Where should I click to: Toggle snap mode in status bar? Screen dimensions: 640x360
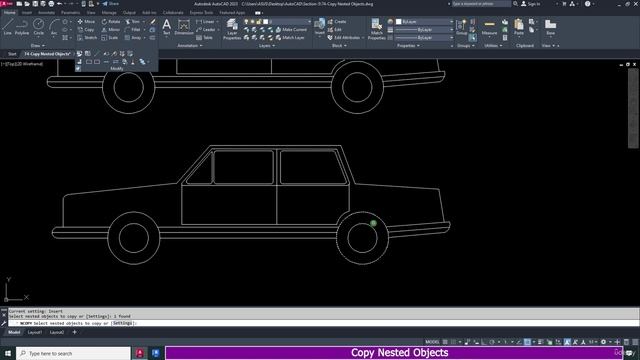click(x=454, y=342)
